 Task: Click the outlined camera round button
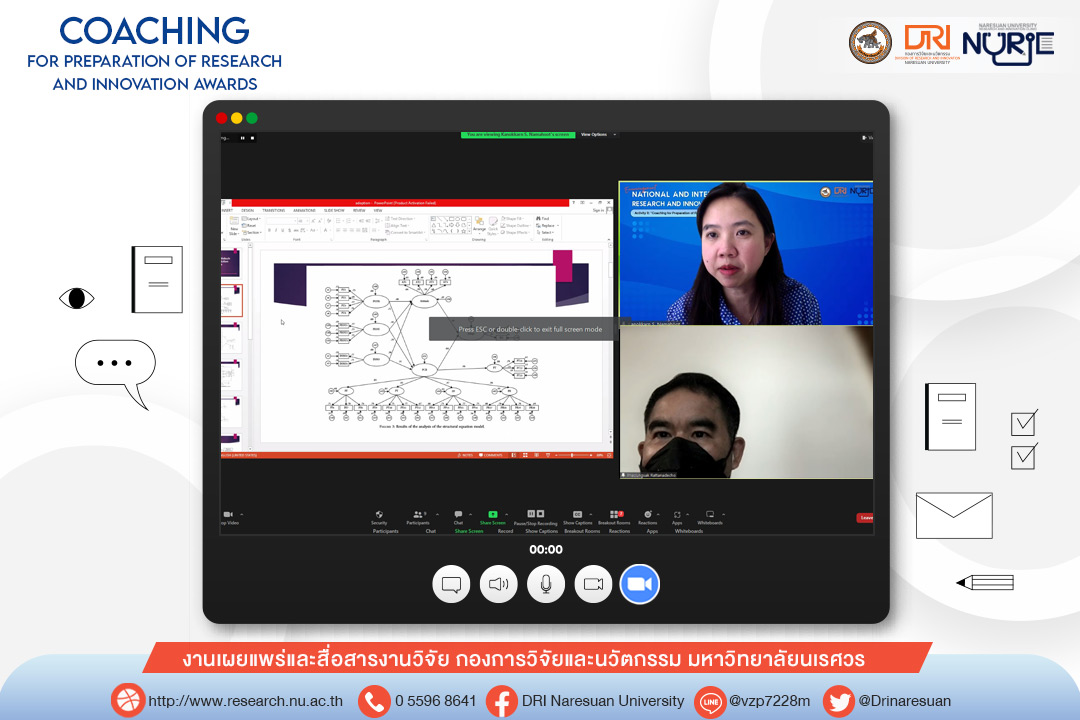click(x=593, y=584)
